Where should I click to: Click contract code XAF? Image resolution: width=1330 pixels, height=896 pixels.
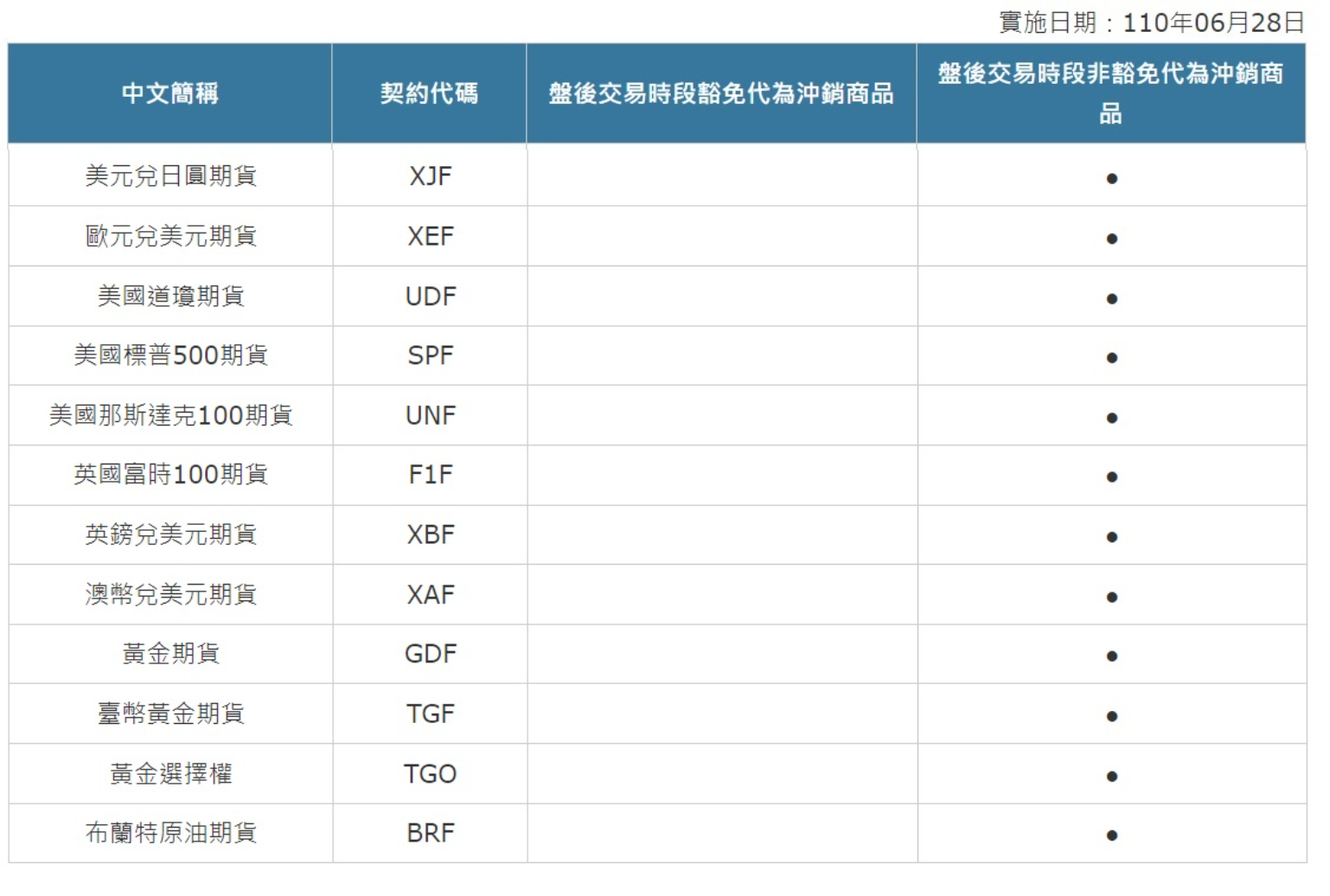[430, 594]
